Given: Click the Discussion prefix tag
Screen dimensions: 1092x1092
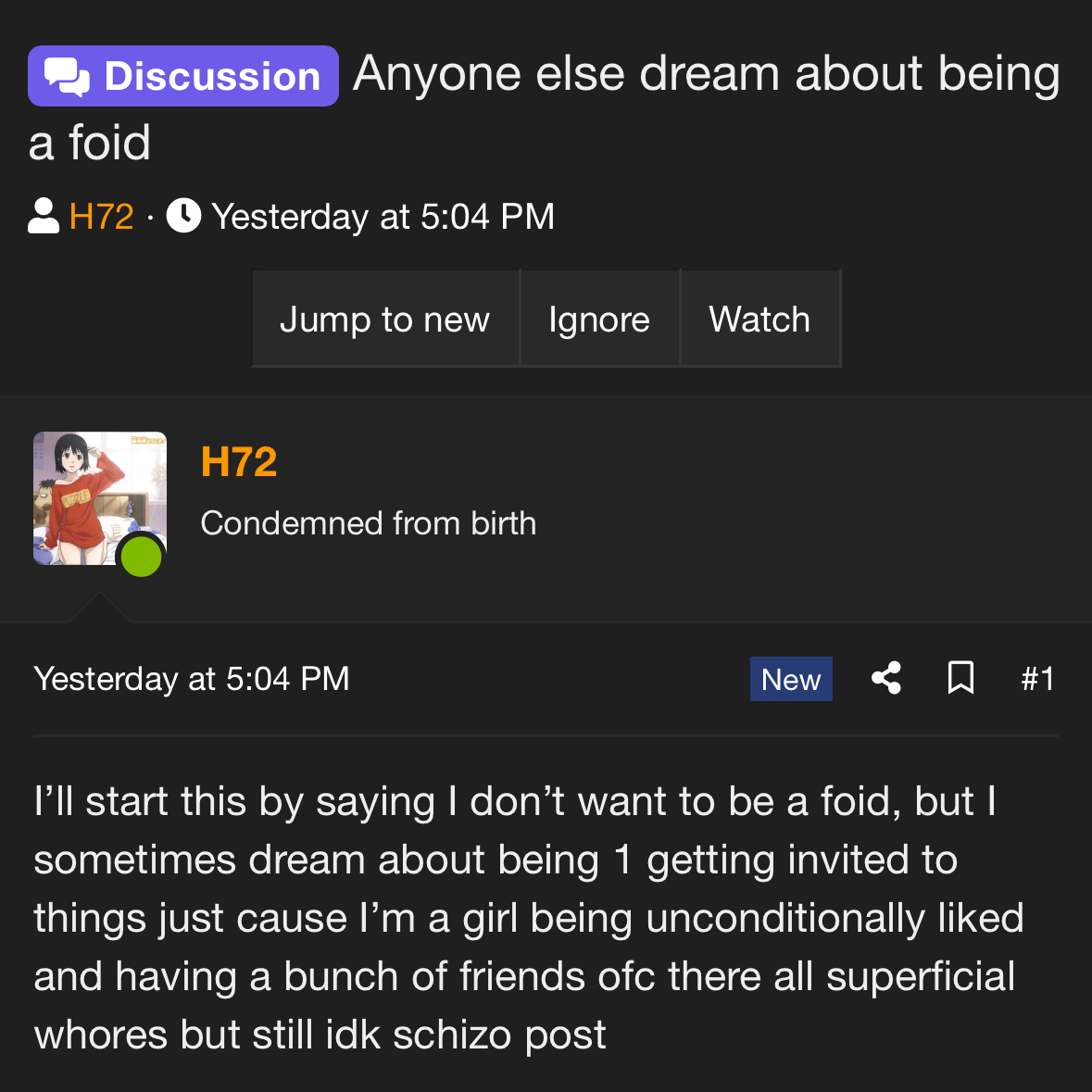Looking at the screenshot, I should tap(183, 76).
